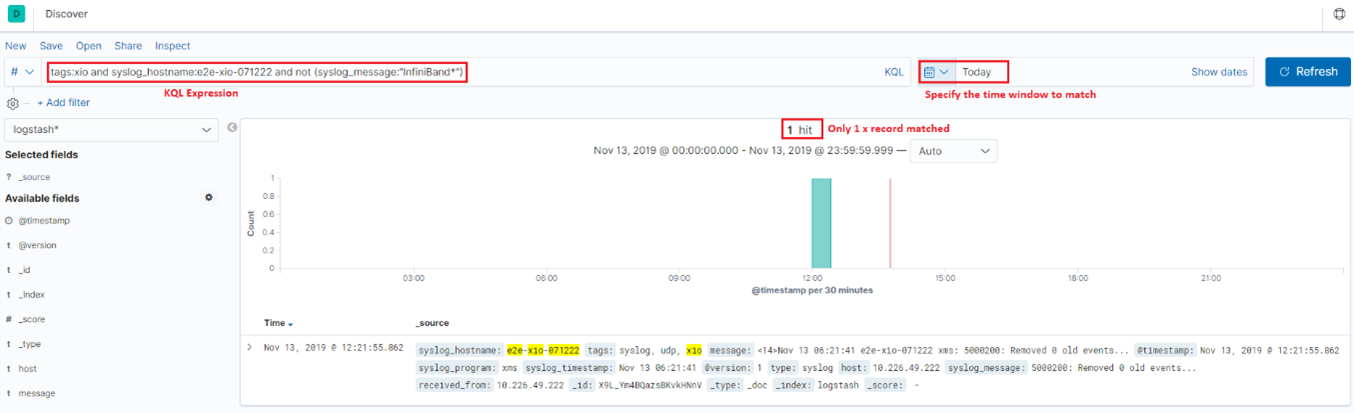
Task: Select the _source selected field
Action: point(34,177)
